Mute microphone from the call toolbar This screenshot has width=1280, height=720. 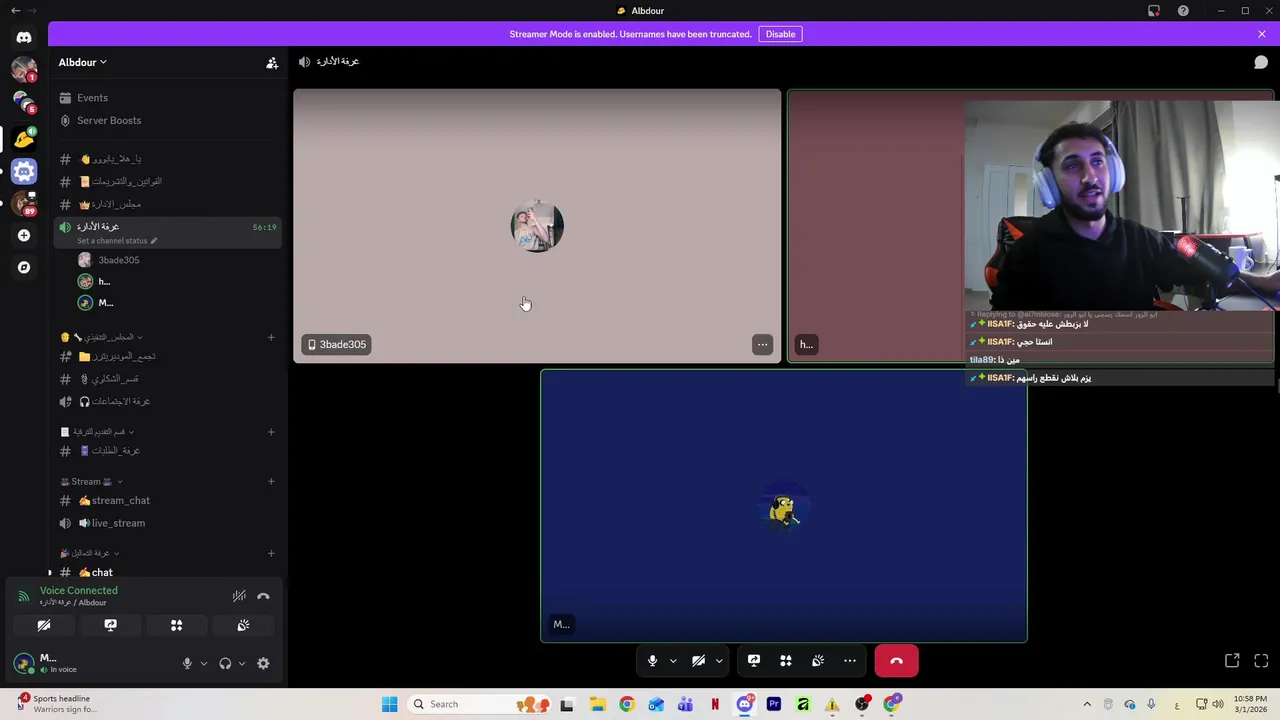[x=652, y=661]
